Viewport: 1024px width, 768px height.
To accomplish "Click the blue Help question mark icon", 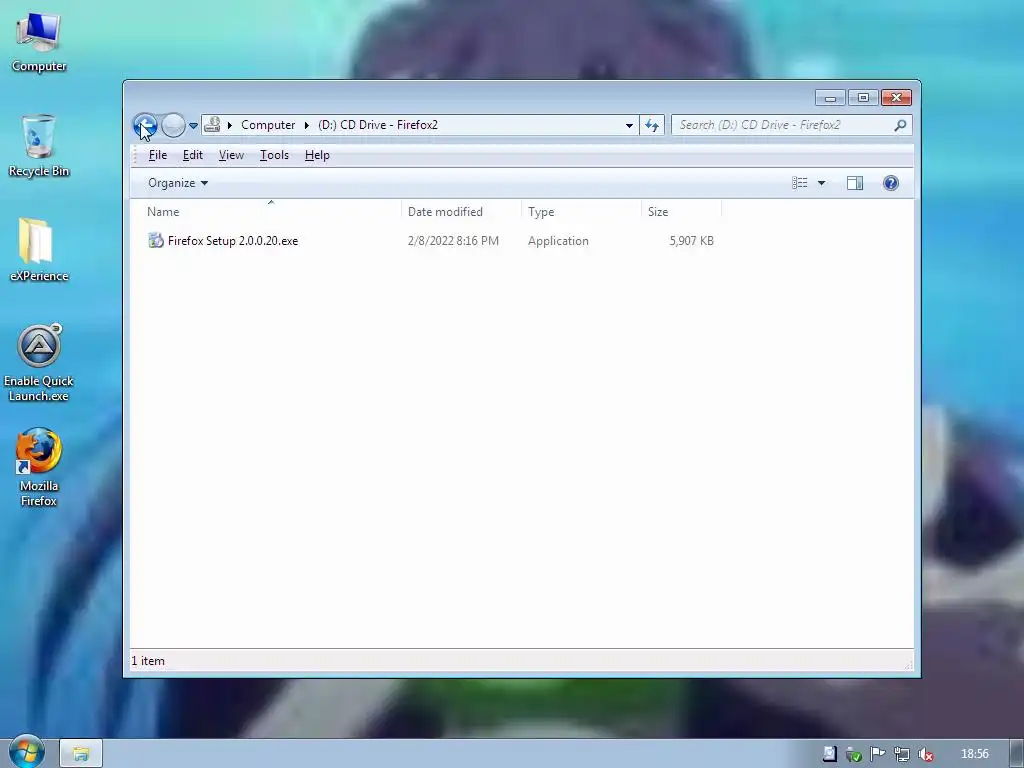I will (x=891, y=183).
